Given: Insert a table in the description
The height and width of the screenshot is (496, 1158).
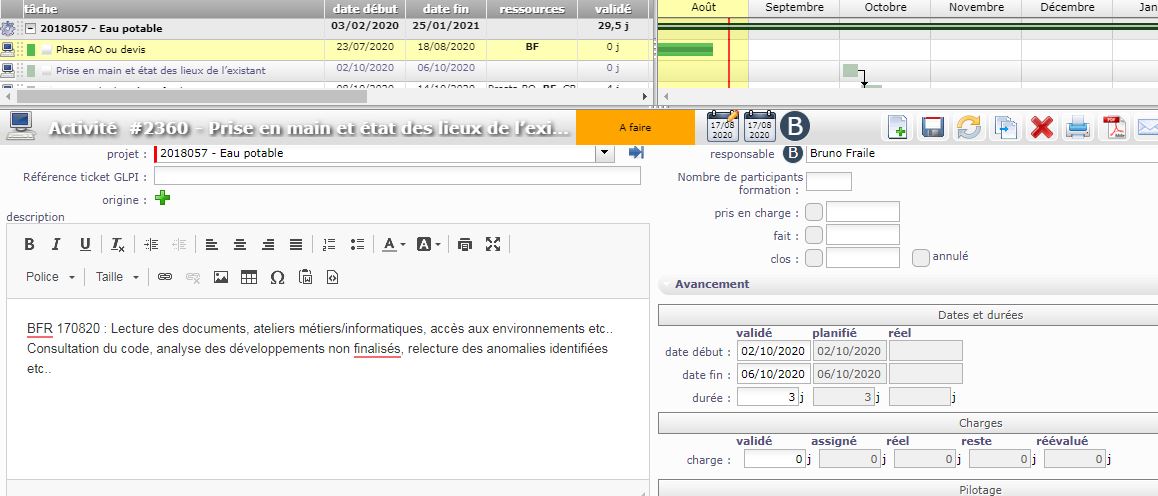Looking at the screenshot, I should point(249,277).
